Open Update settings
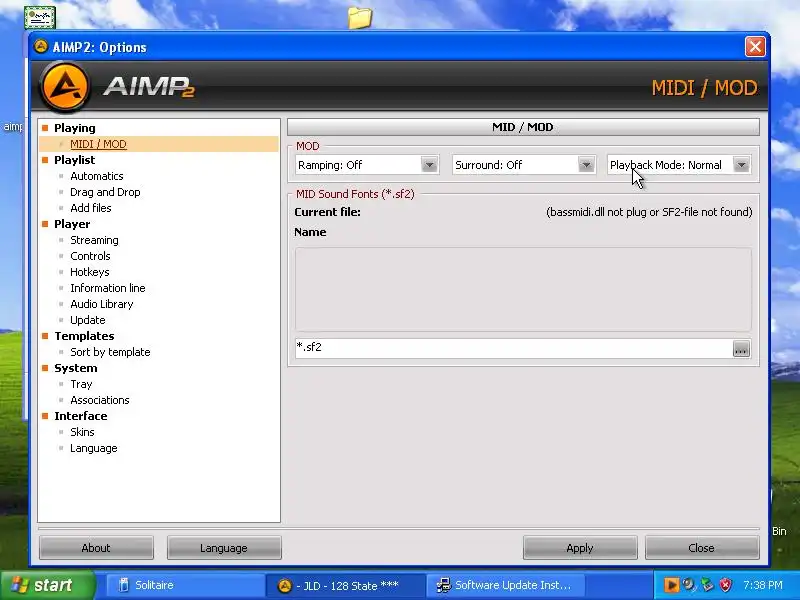The width and height of the screenshot is (800, 600). click(x=87, y=320)
